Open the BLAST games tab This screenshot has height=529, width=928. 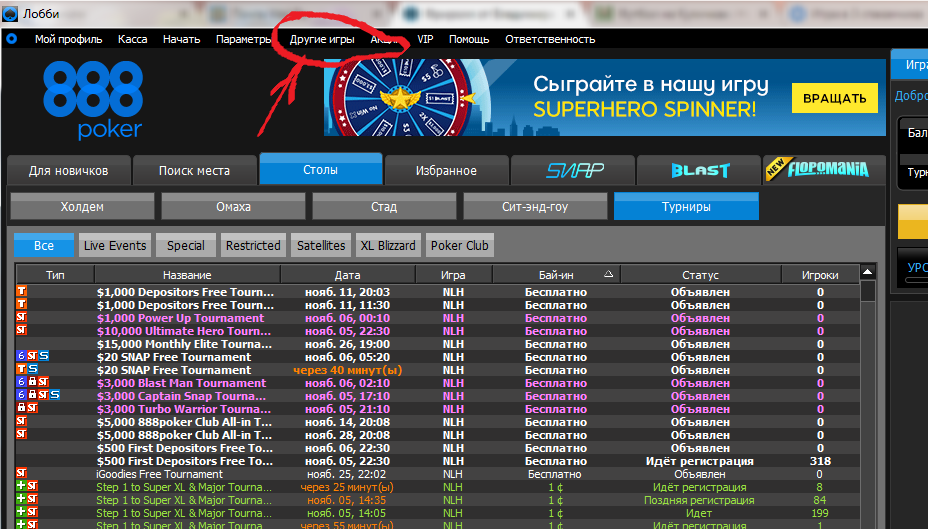(x=700, y=170)
